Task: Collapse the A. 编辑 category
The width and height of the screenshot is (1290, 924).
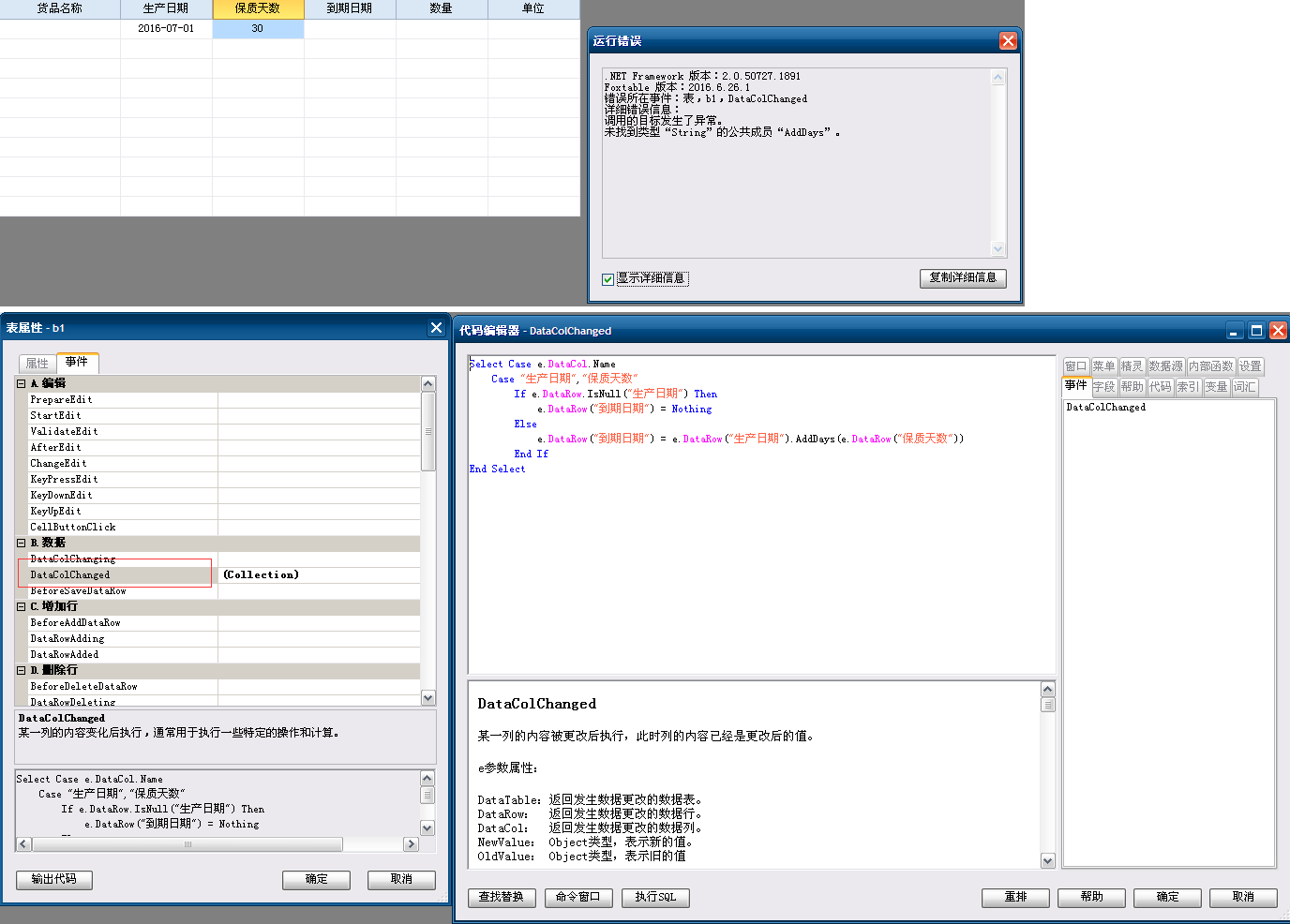Action: [x=21, y=383]
